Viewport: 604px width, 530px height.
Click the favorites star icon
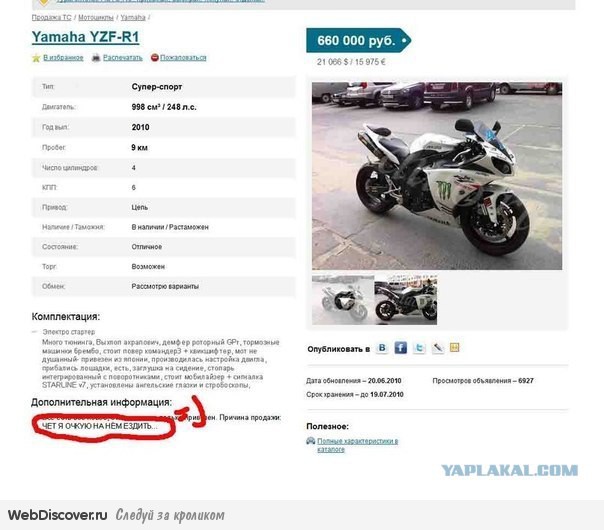[36, 58]
